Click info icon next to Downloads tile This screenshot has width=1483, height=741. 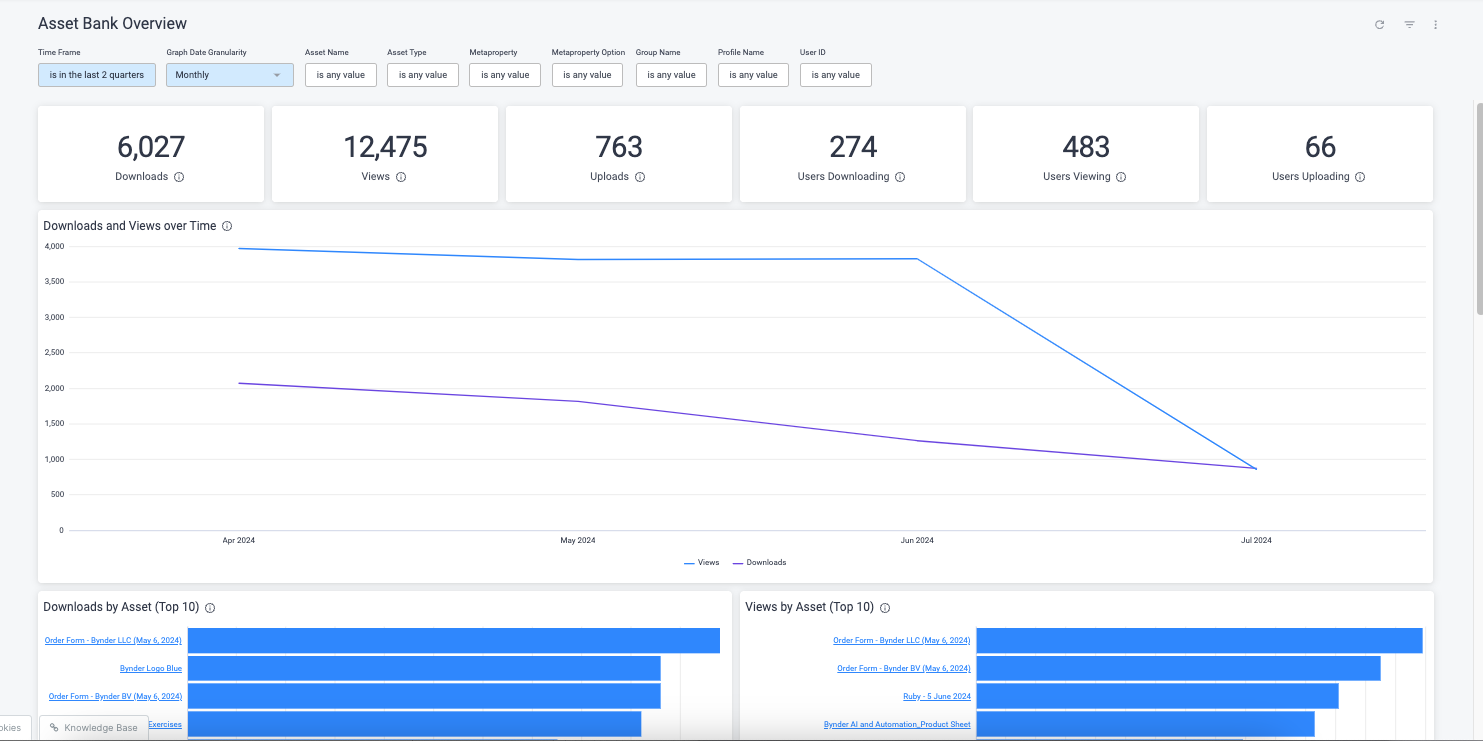pos(179,177)
